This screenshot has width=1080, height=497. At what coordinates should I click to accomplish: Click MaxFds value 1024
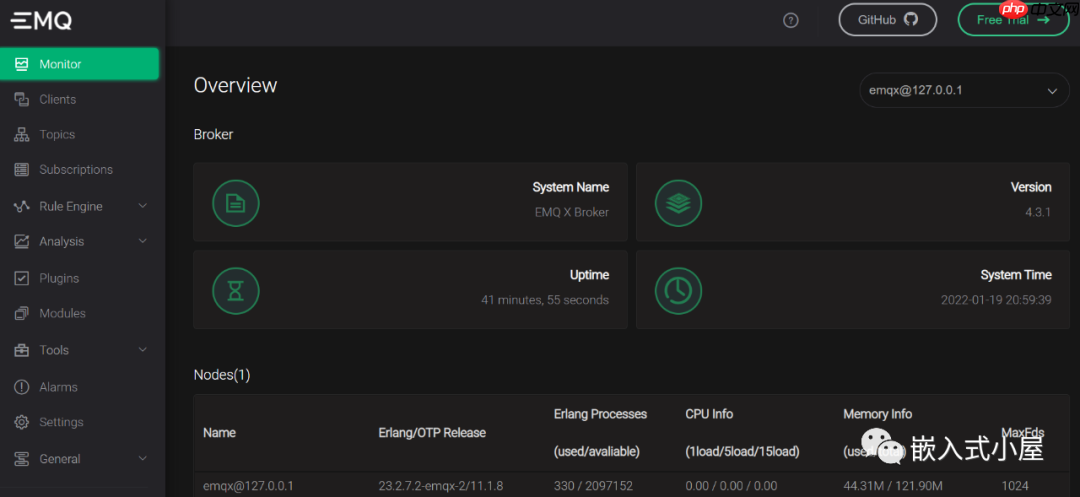[1015, 486]
